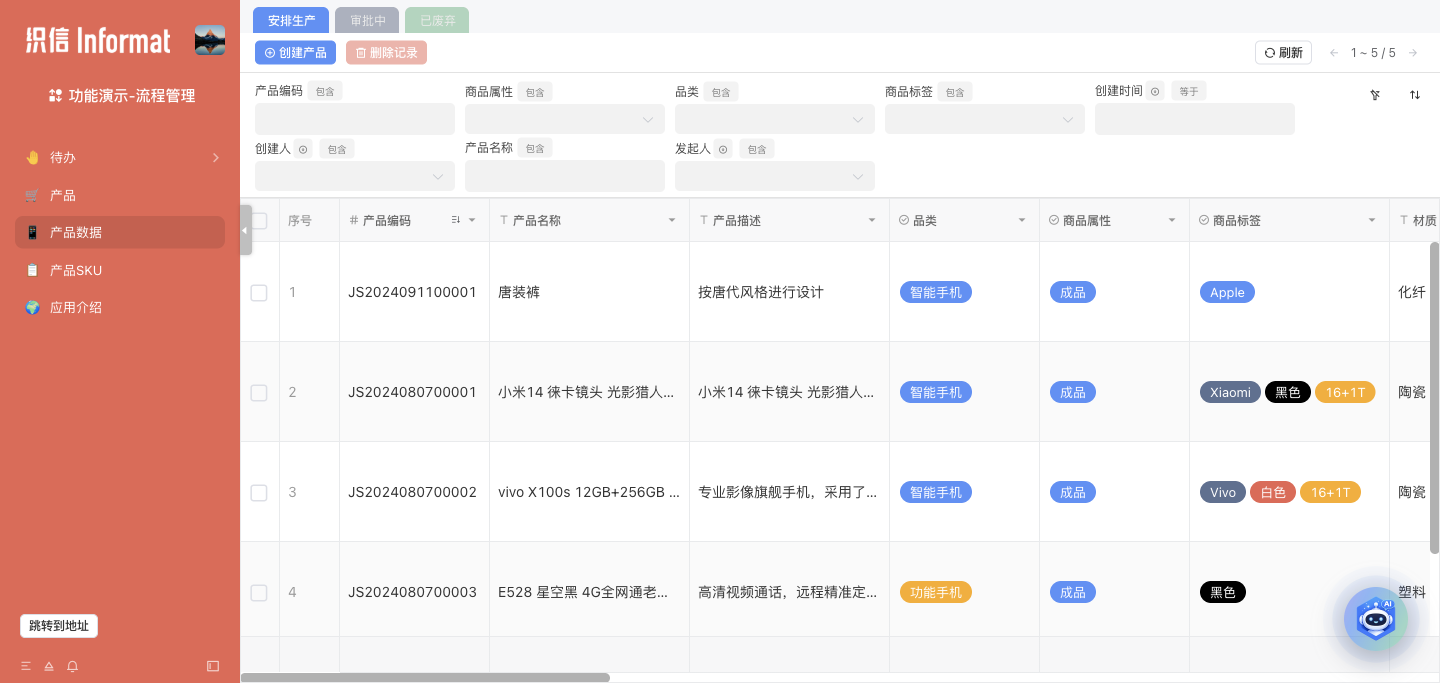Click the settings icon next to 创建时间 filter
Viewport: 1440px width, 683px height.
pyautogui.click(x=1155, y=91)
